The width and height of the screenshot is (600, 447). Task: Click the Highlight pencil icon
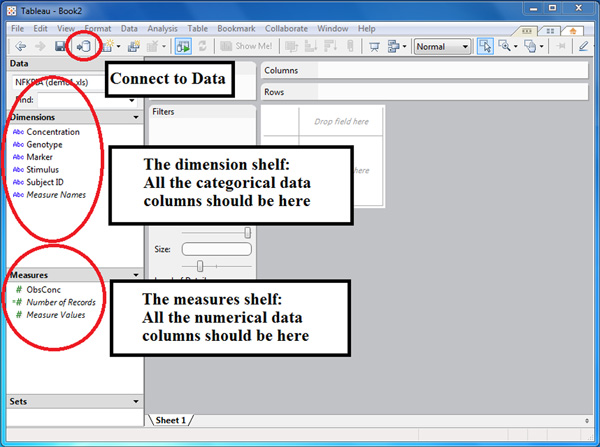583,46
